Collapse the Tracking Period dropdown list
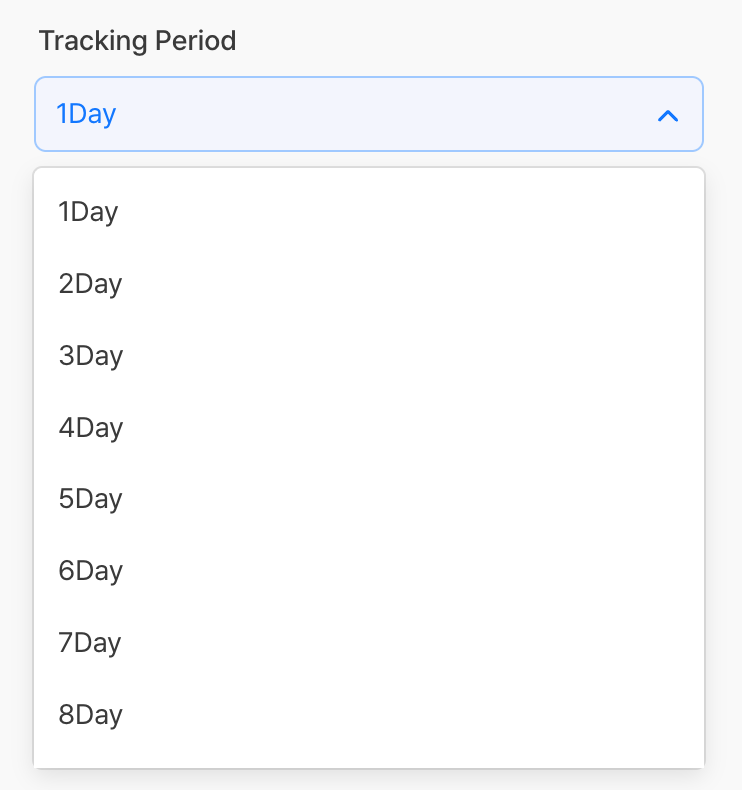The image size is (742, 790). coord(668,116)
